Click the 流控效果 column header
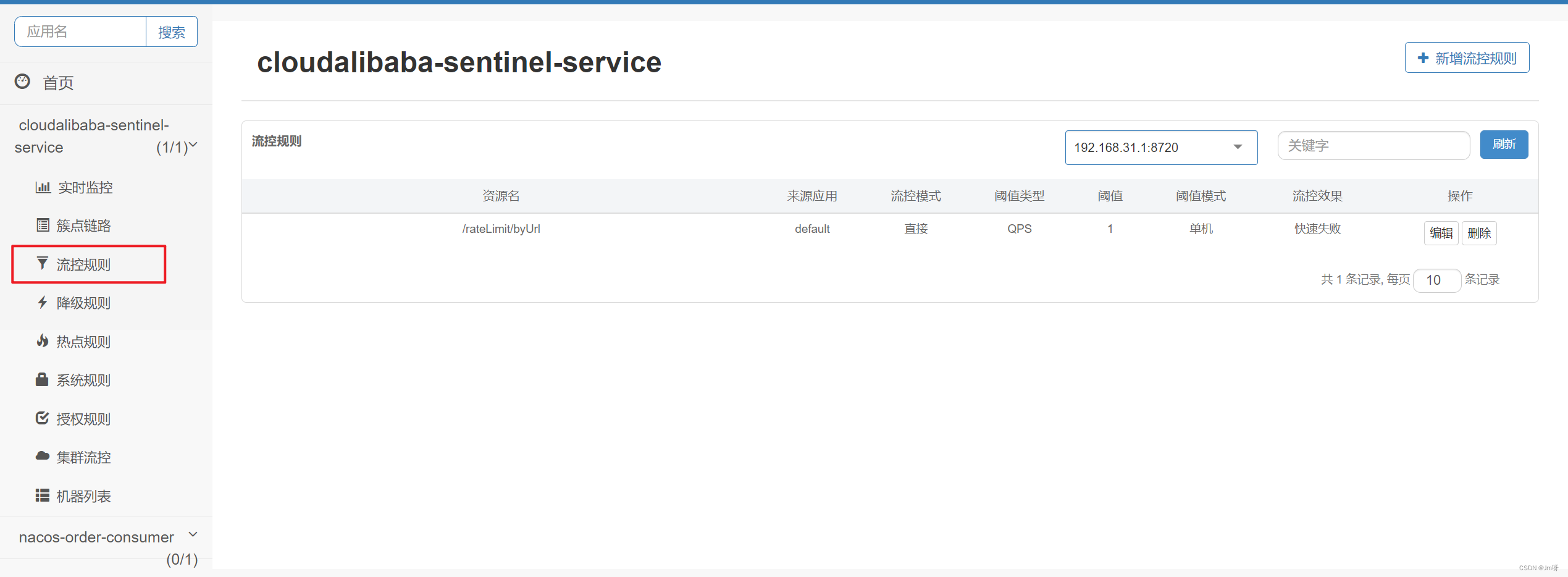1568x577 pixels. 1318,196
